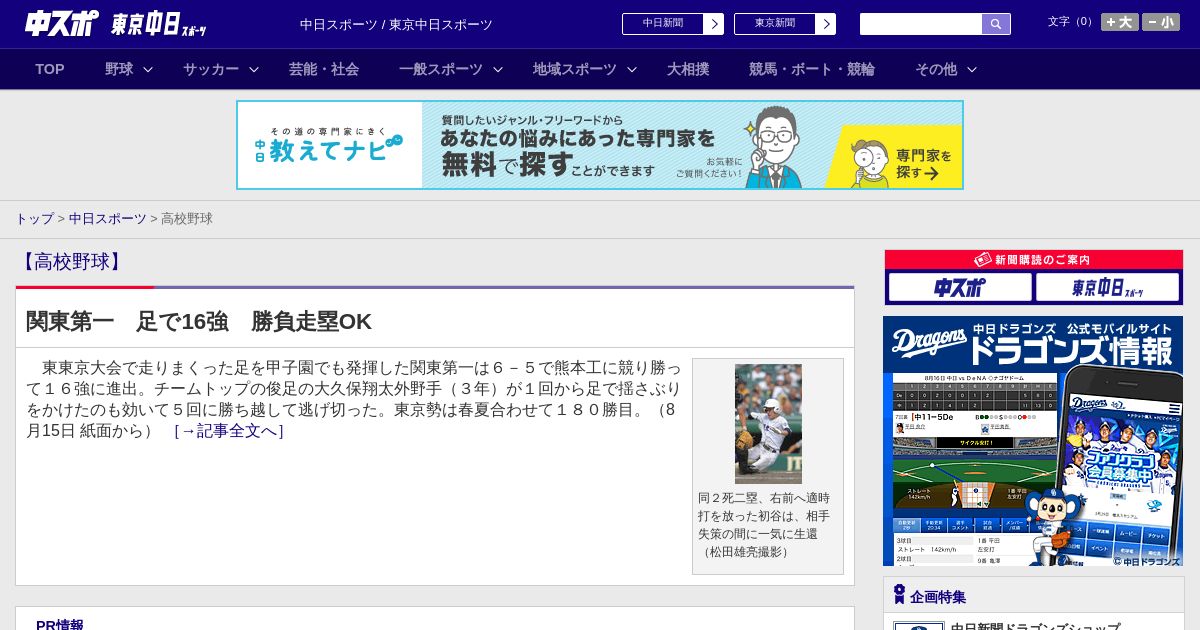Go to 中日スポーツ breadcrumb link
Screen dimensions: 1200x630
tap(108, 218)
